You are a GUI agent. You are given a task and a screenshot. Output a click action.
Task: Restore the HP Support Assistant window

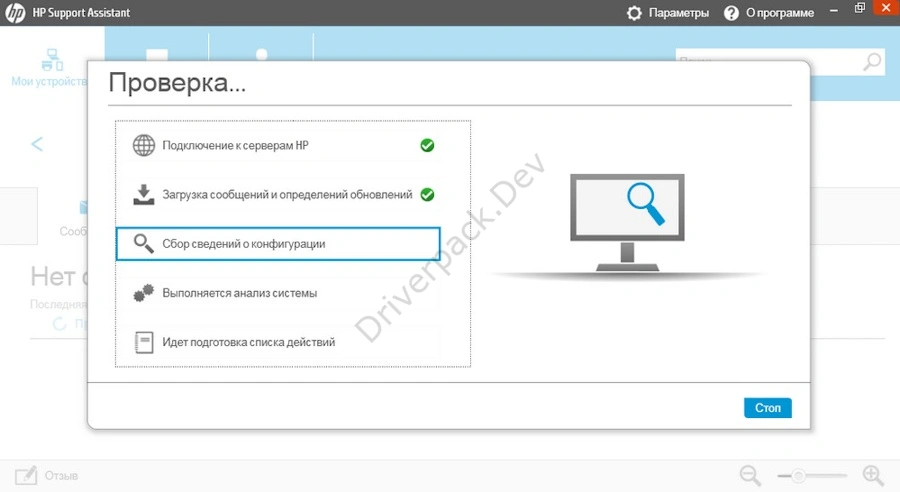coord(859,8)
